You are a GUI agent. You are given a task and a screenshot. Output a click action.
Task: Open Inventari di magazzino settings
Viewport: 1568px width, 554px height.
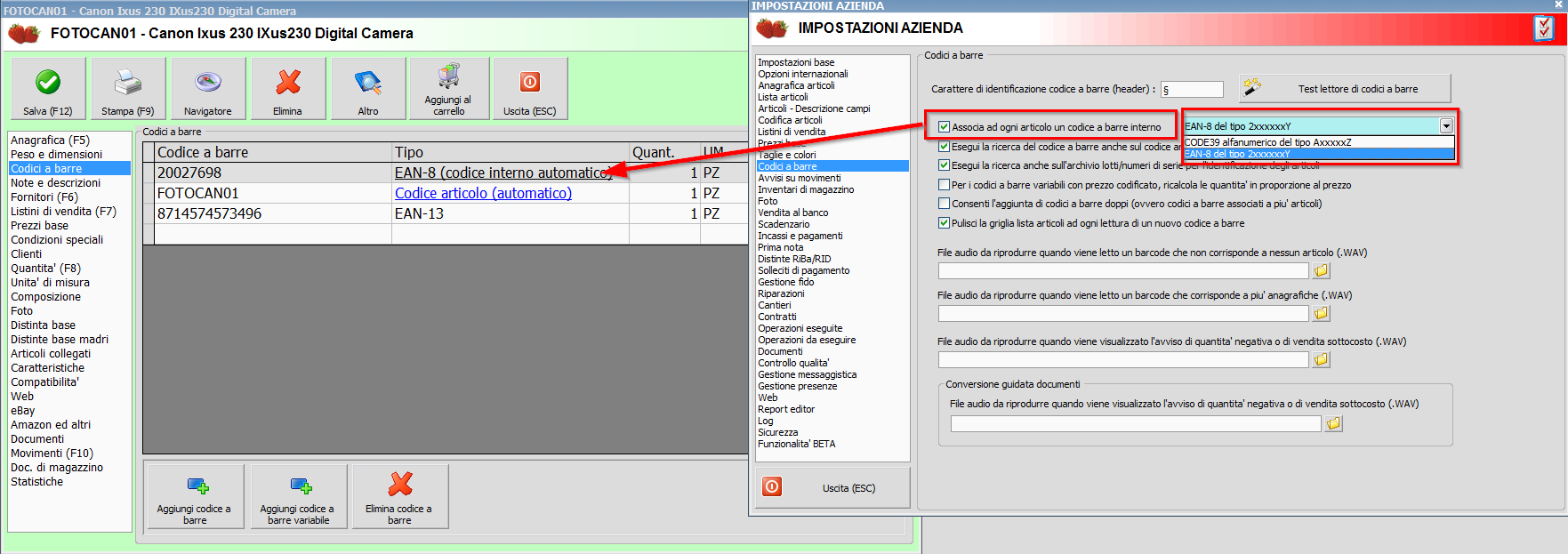806,189
